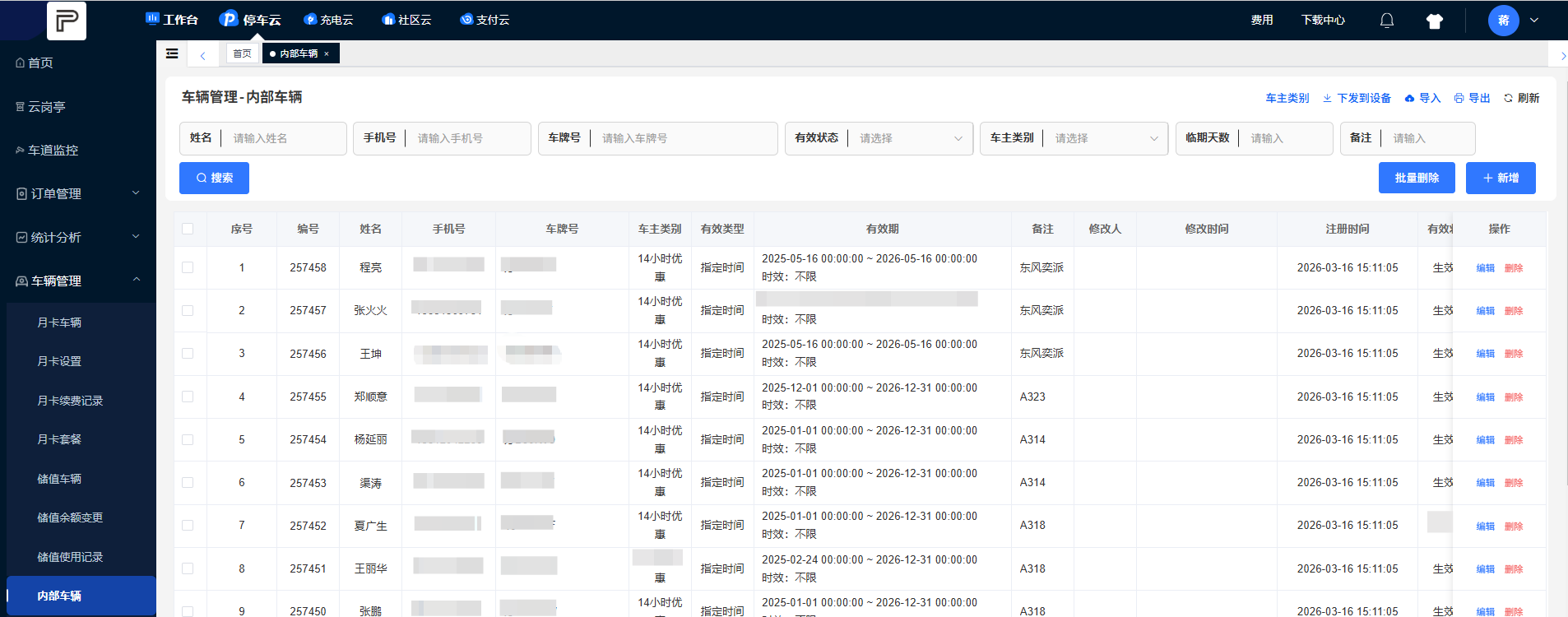
Task: Check the row for 郑顺意
Action: click(x=188, y=397)
